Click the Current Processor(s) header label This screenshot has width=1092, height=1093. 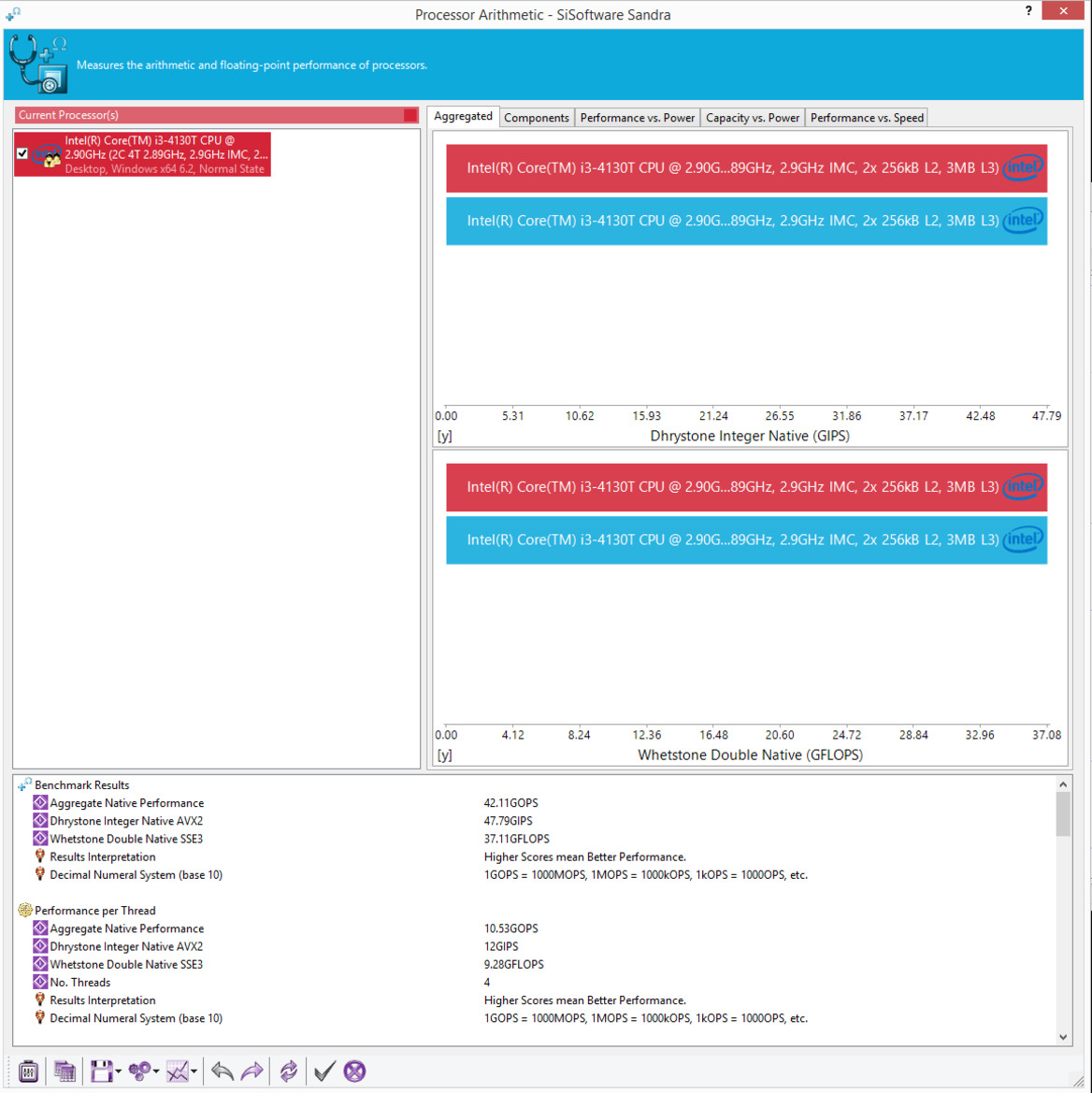coord(68,115)
